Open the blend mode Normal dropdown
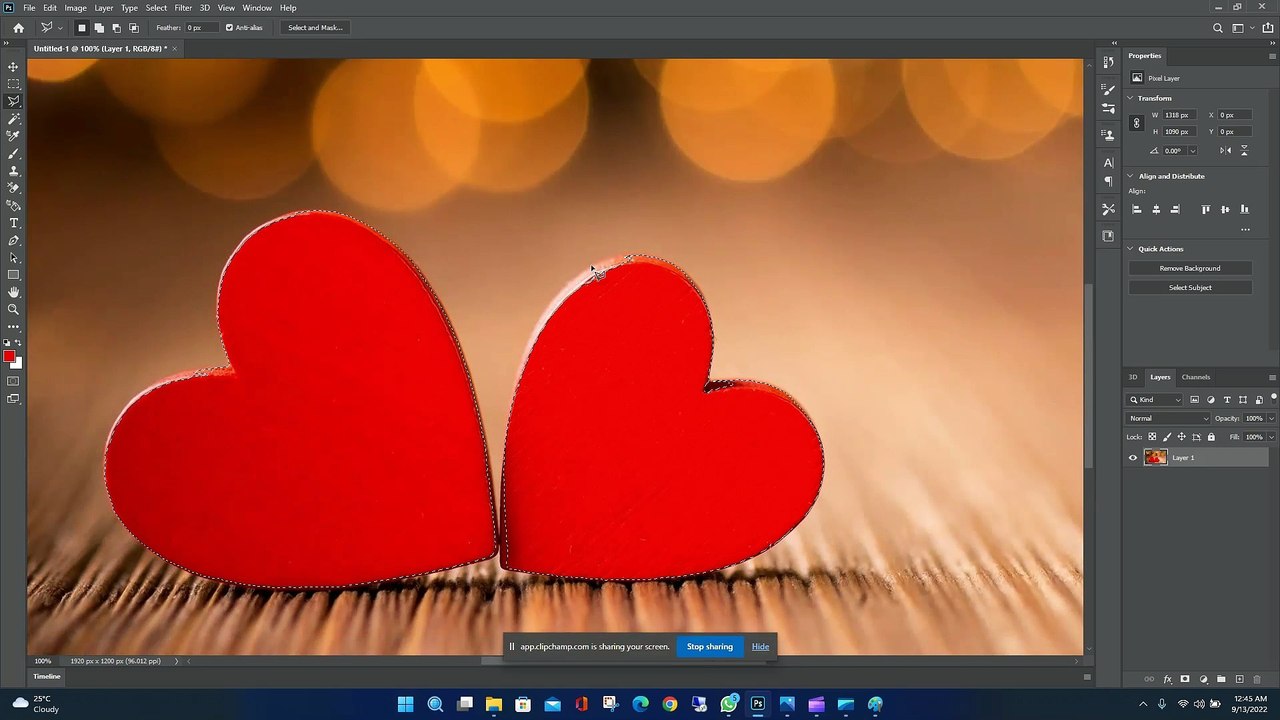 pyautogui.click(x=1168, y=418)
